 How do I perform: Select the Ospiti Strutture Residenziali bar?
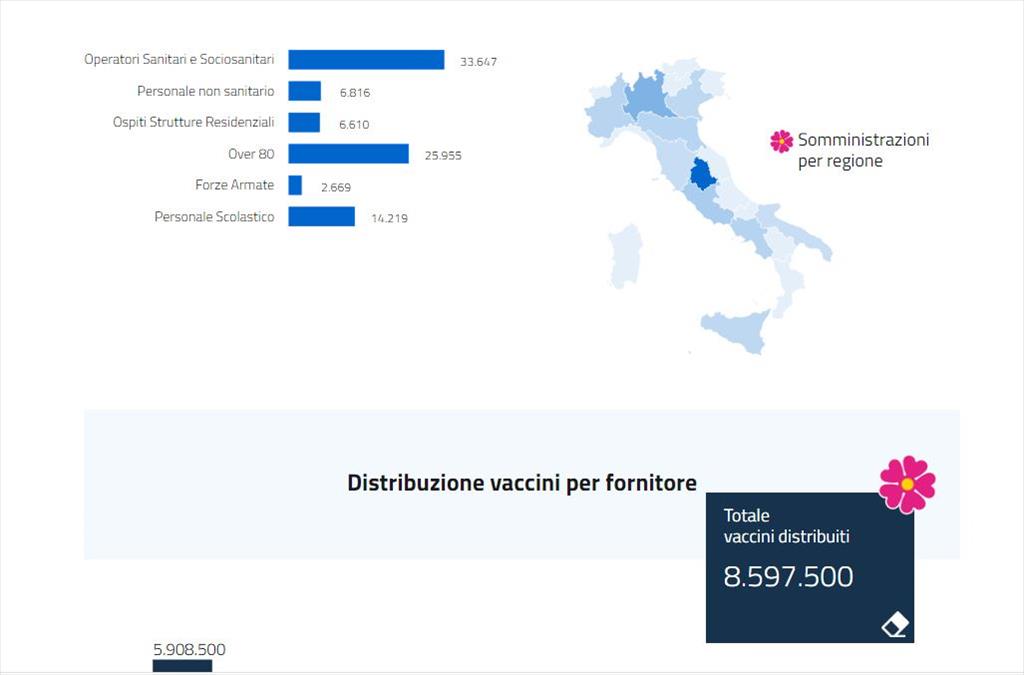point(304,122)
